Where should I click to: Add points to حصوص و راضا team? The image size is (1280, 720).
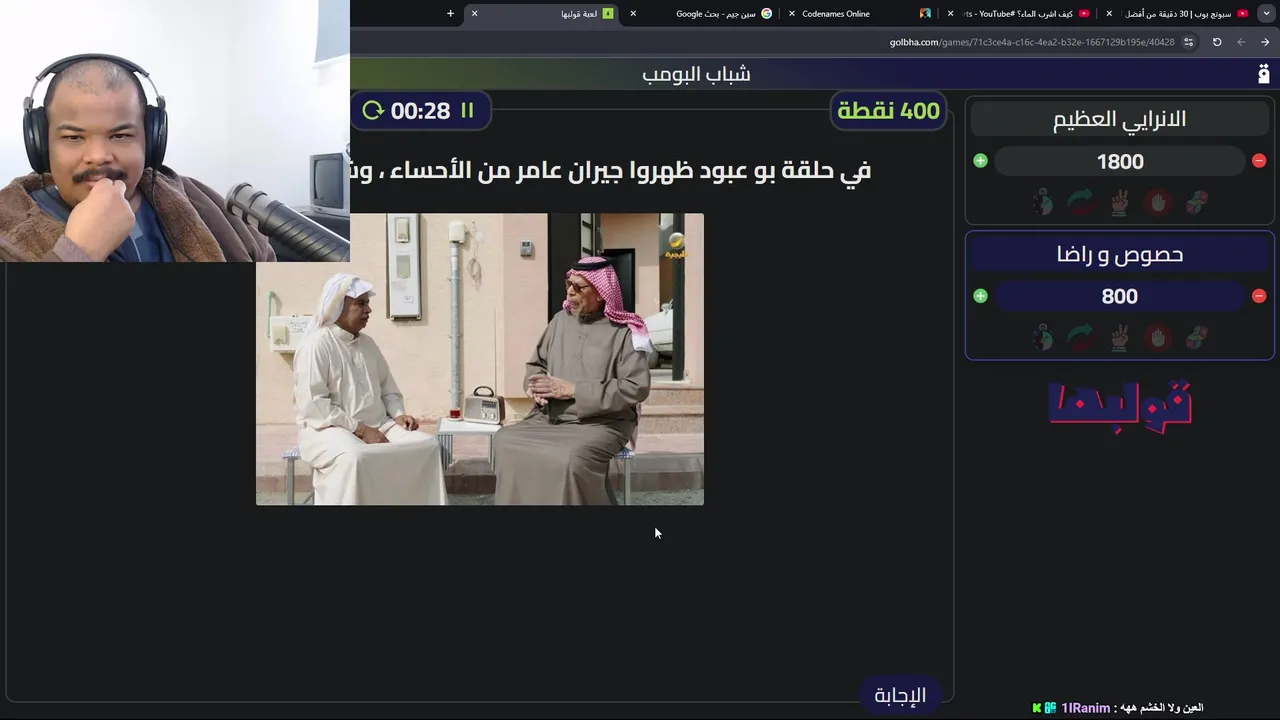coord(980,296)
